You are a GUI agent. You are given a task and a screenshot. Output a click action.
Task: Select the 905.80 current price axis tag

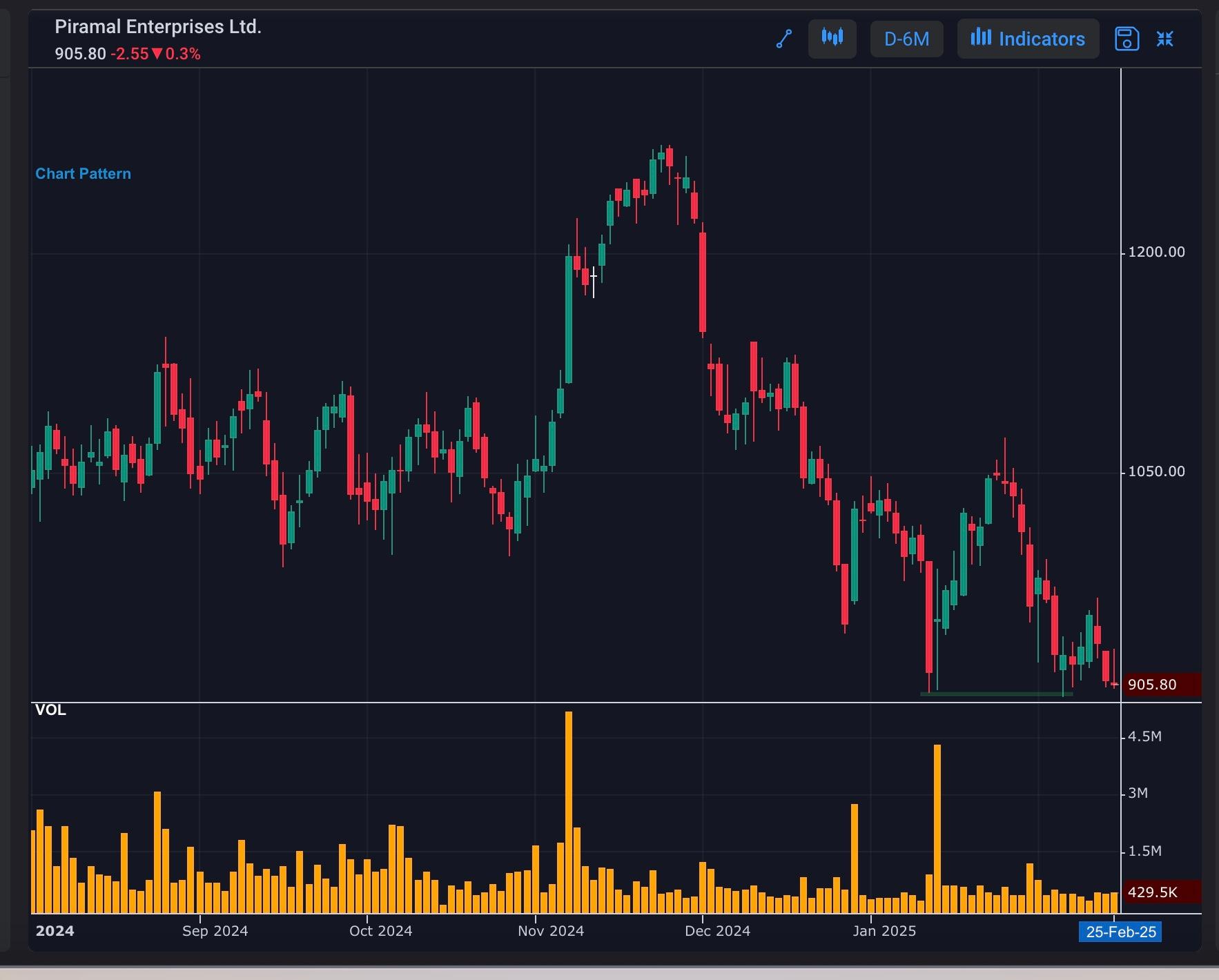click(x=1162, y=685)
